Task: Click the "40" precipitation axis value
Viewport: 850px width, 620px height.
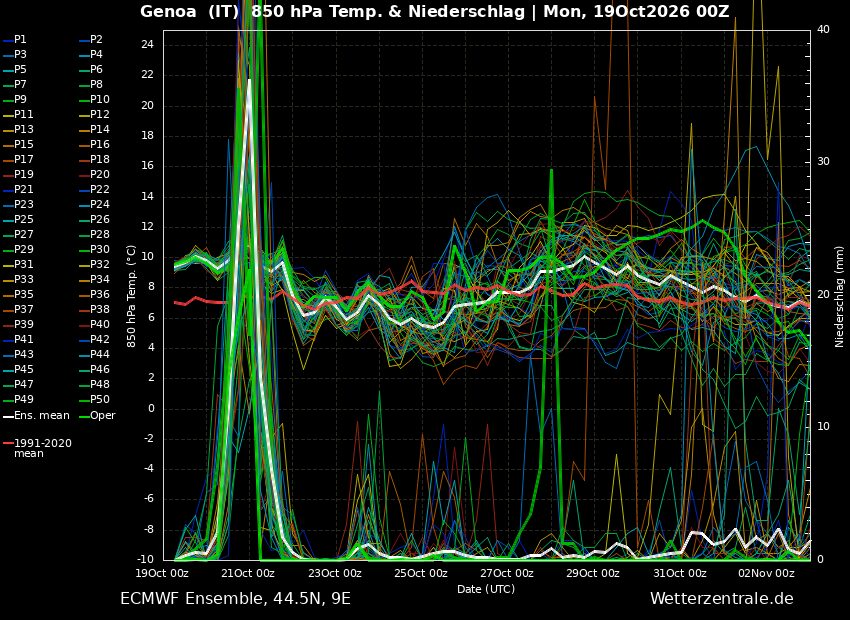Action: coord(823,29)
